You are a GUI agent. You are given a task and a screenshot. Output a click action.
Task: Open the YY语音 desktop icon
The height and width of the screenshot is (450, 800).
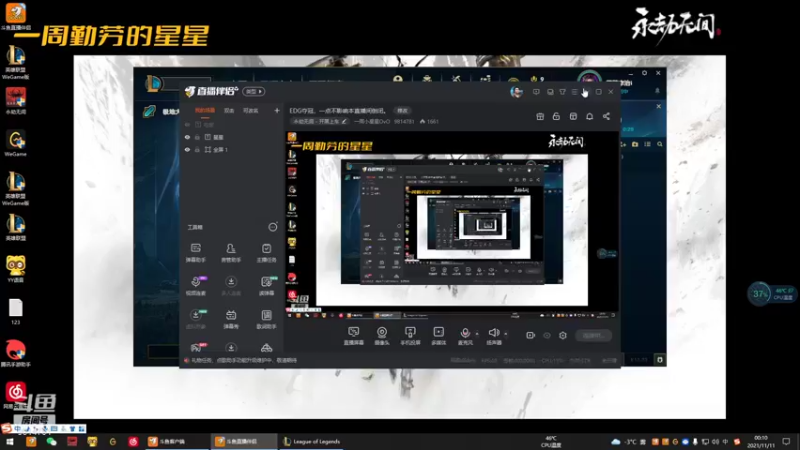(16, 268)
